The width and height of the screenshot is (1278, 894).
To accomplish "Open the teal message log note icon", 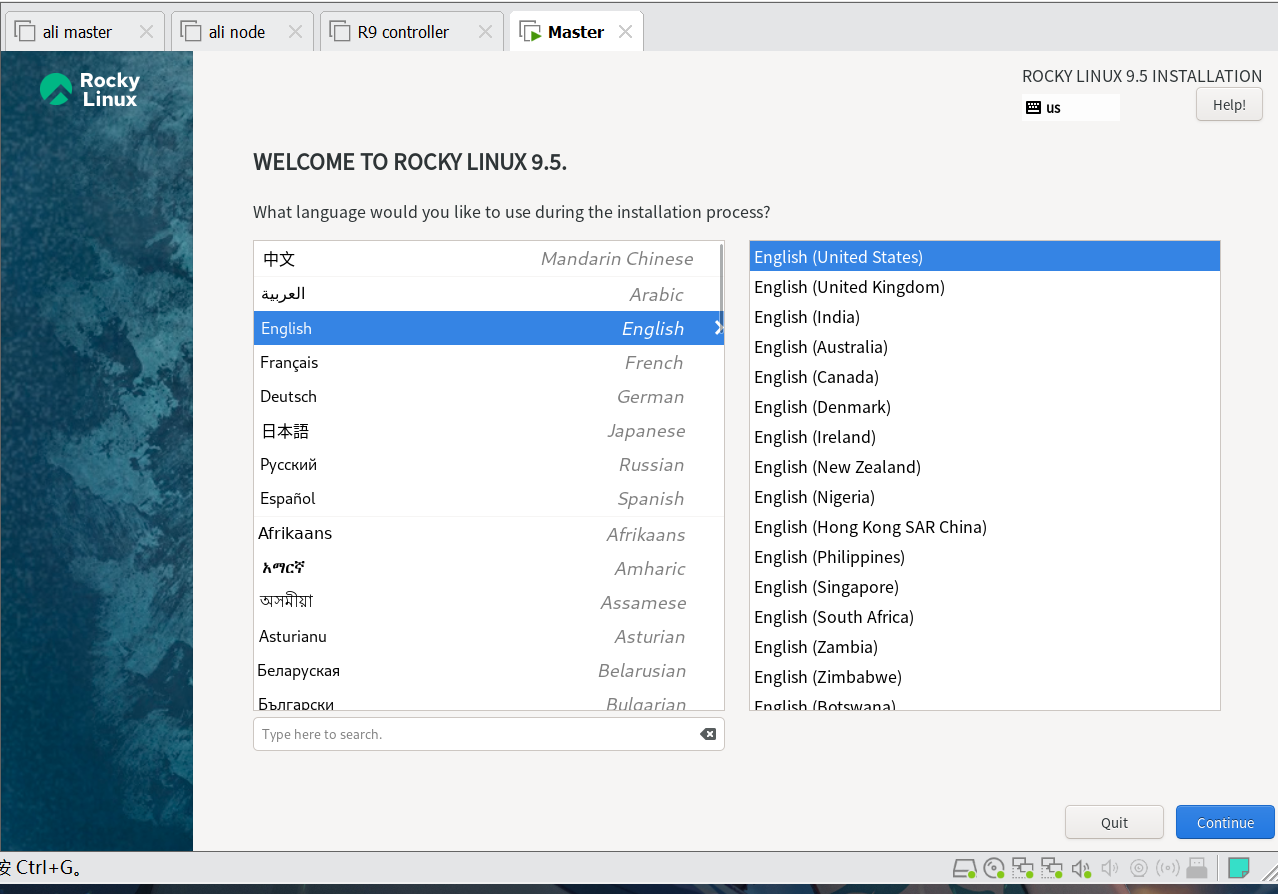I will pos(1239,867).
